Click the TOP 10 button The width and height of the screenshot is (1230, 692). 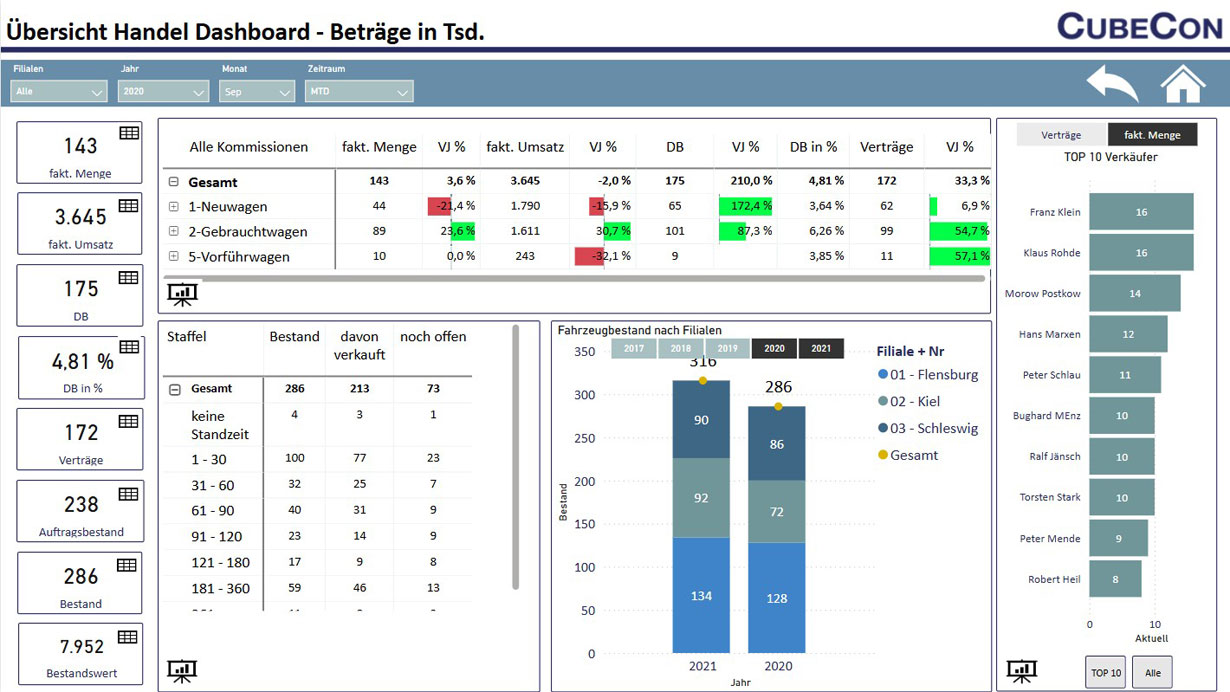tap(1105, 673)
